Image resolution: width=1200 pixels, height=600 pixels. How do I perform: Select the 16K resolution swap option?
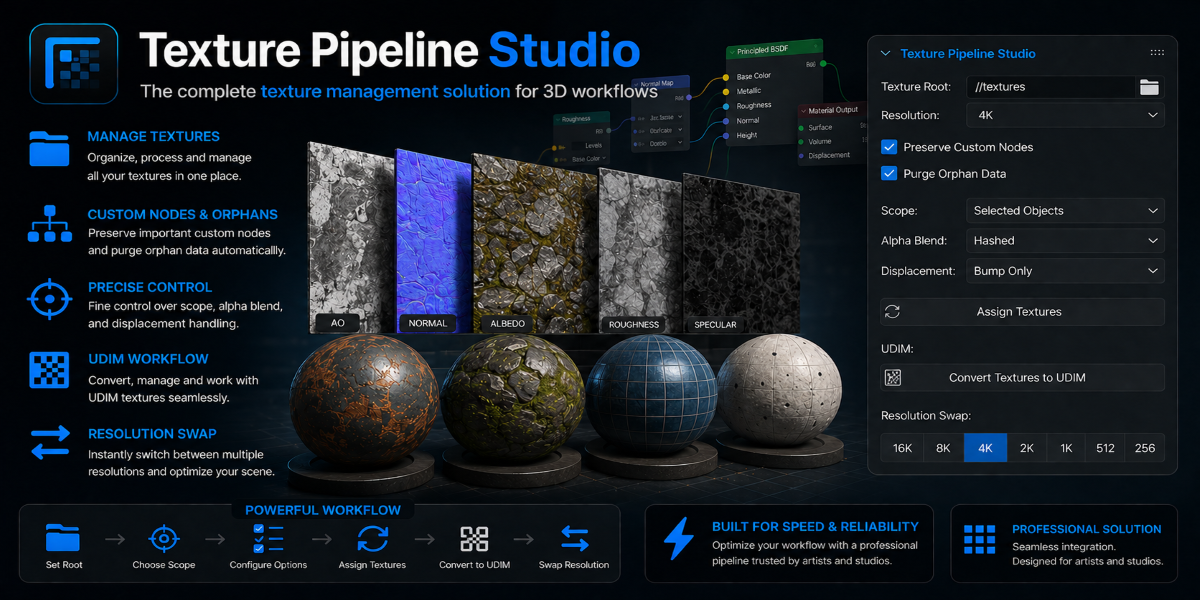click(x=902, y=448)
